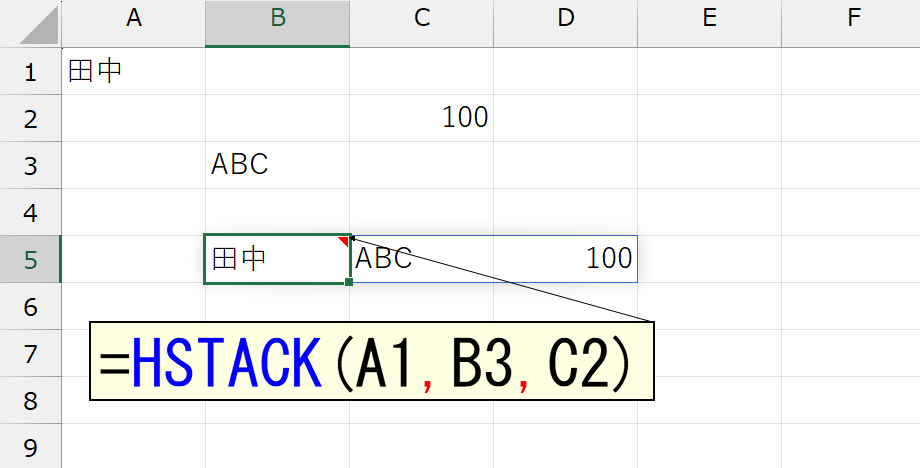
Task: Select column E header
Action: coord(709,23)
